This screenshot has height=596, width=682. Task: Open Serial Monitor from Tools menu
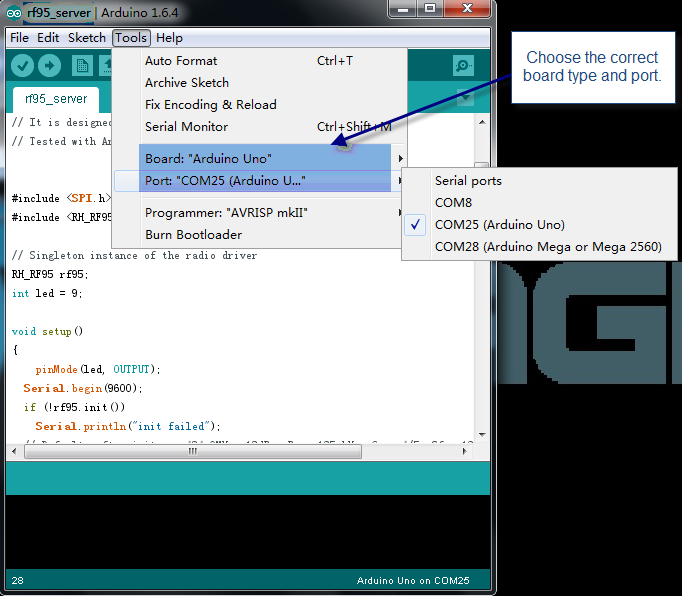(259, 127)
